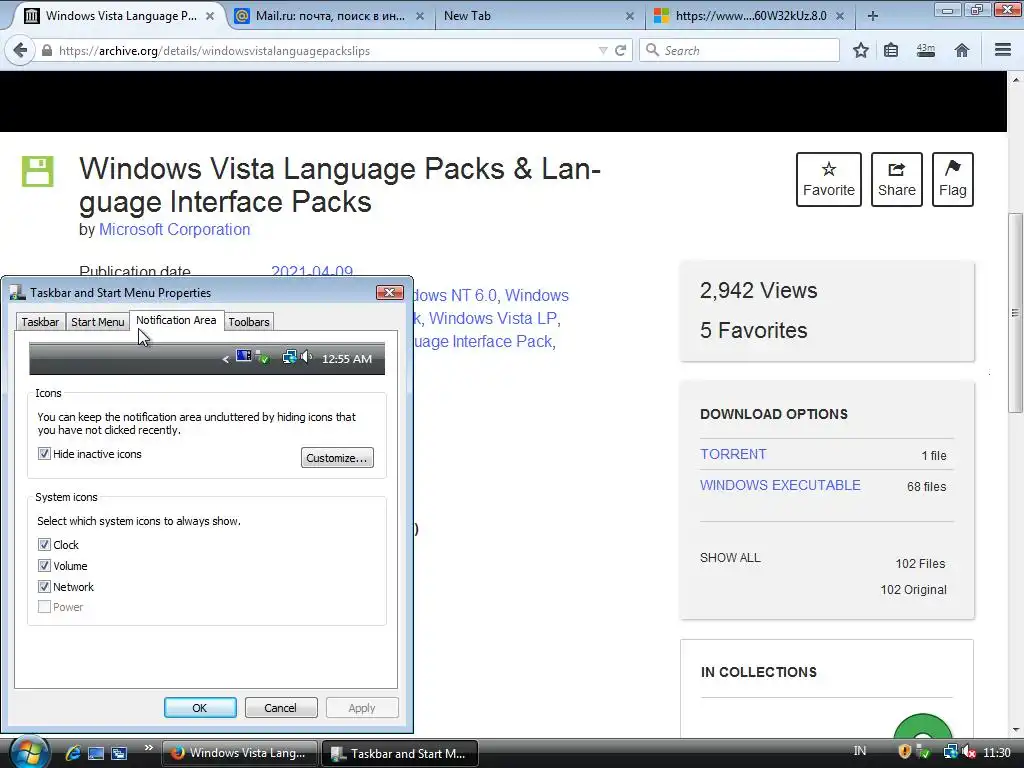Image resolution: width=1024 pixels, height=768 pixels.
Task: Open the TORRENT download link
Action: (733, 454)
